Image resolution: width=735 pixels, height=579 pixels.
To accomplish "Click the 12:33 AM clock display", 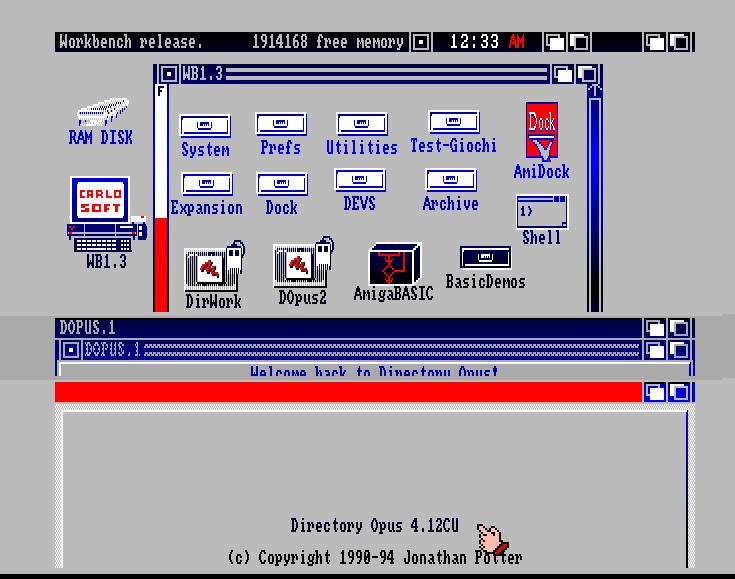I will point(487,42).
